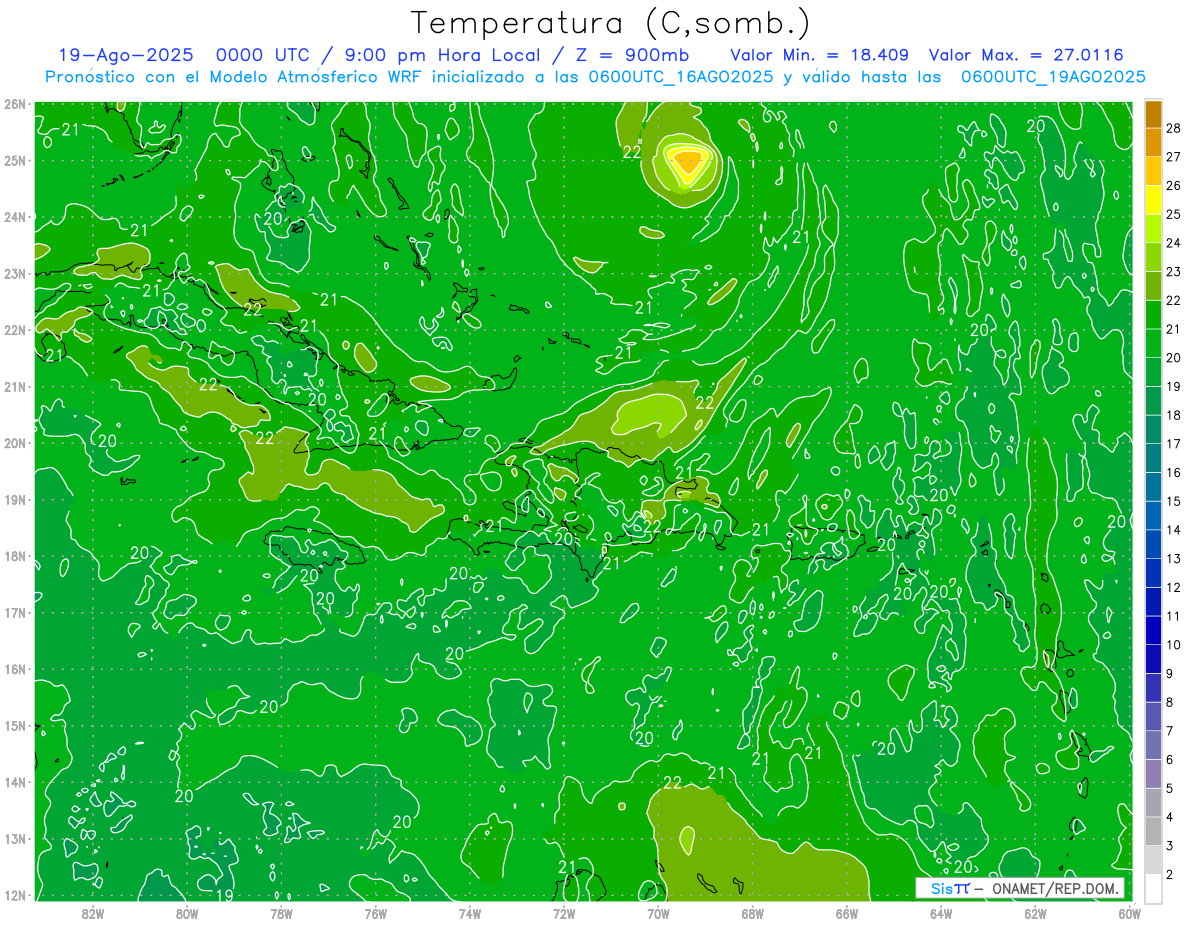Click the "0600UTC_16AGO2025" initialization time

point(681,77)
